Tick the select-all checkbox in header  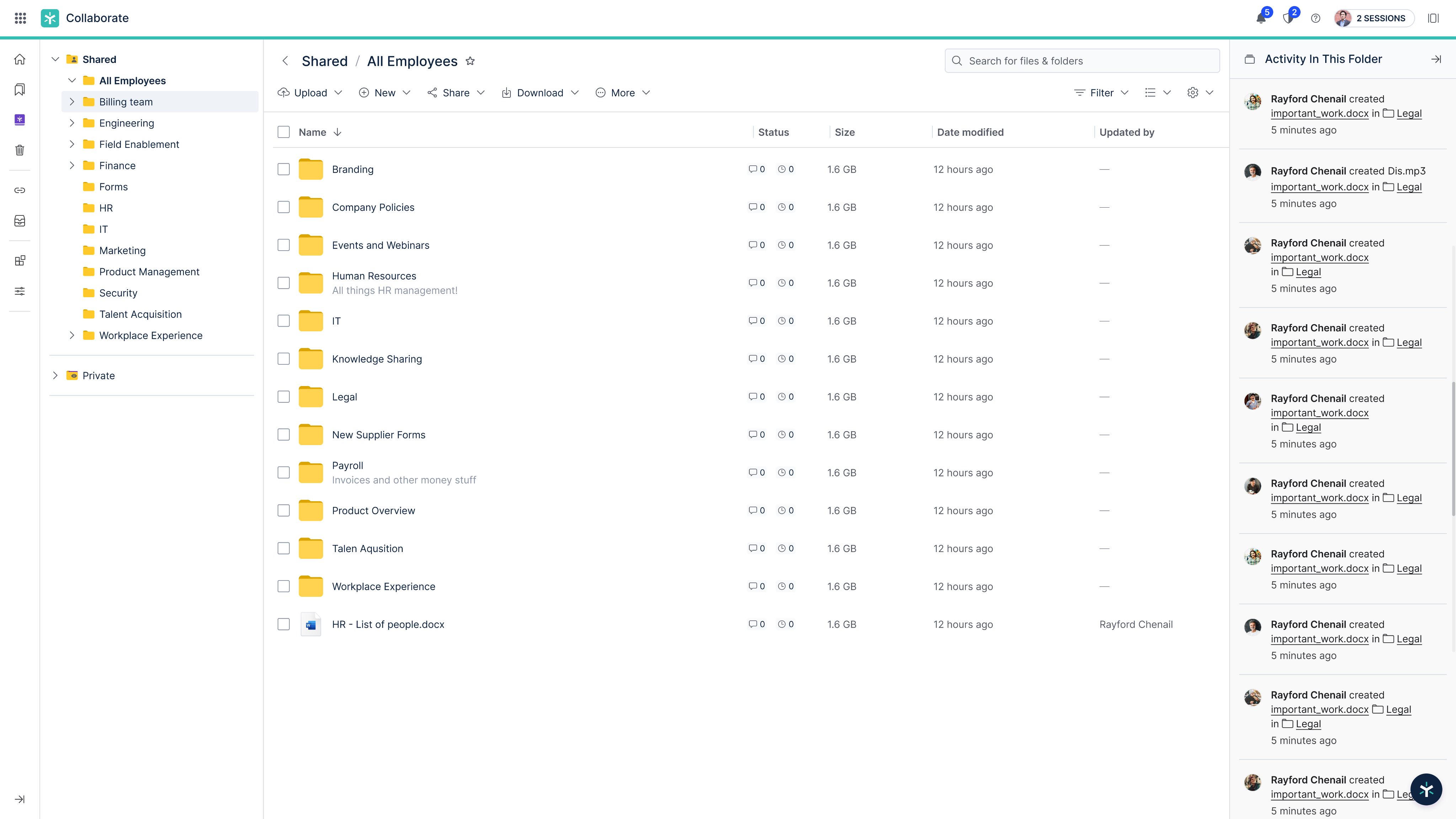(x=284, y=132)
